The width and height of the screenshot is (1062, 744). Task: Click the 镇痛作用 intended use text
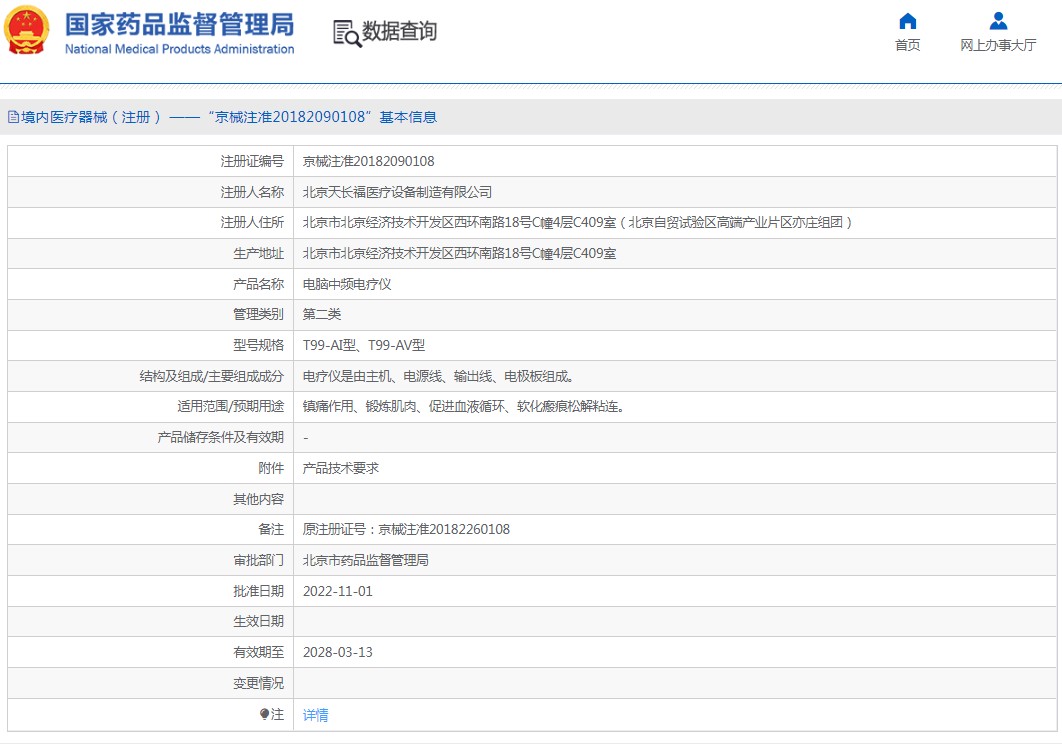(x=464, y=407)
